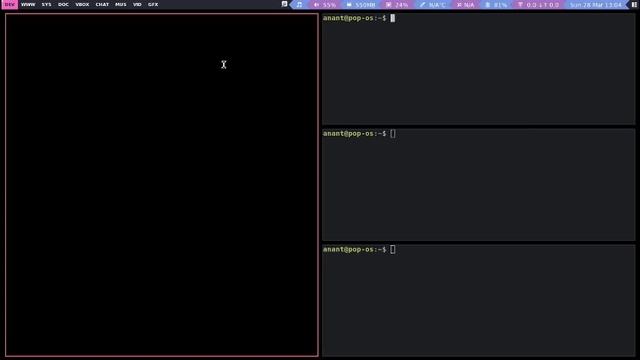Click the anant@pop-os prompt in middle terminal

click(x=354, y=133)
